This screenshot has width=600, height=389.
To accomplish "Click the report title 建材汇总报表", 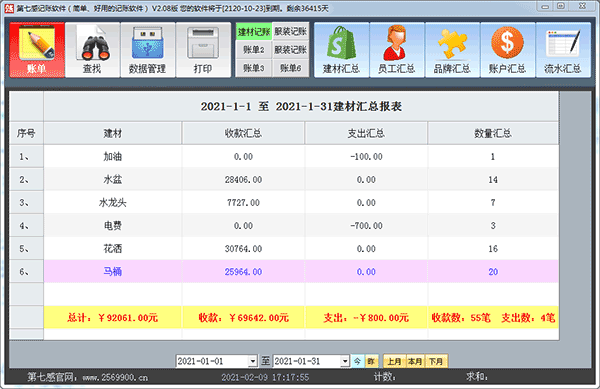I will coord(301,106).
